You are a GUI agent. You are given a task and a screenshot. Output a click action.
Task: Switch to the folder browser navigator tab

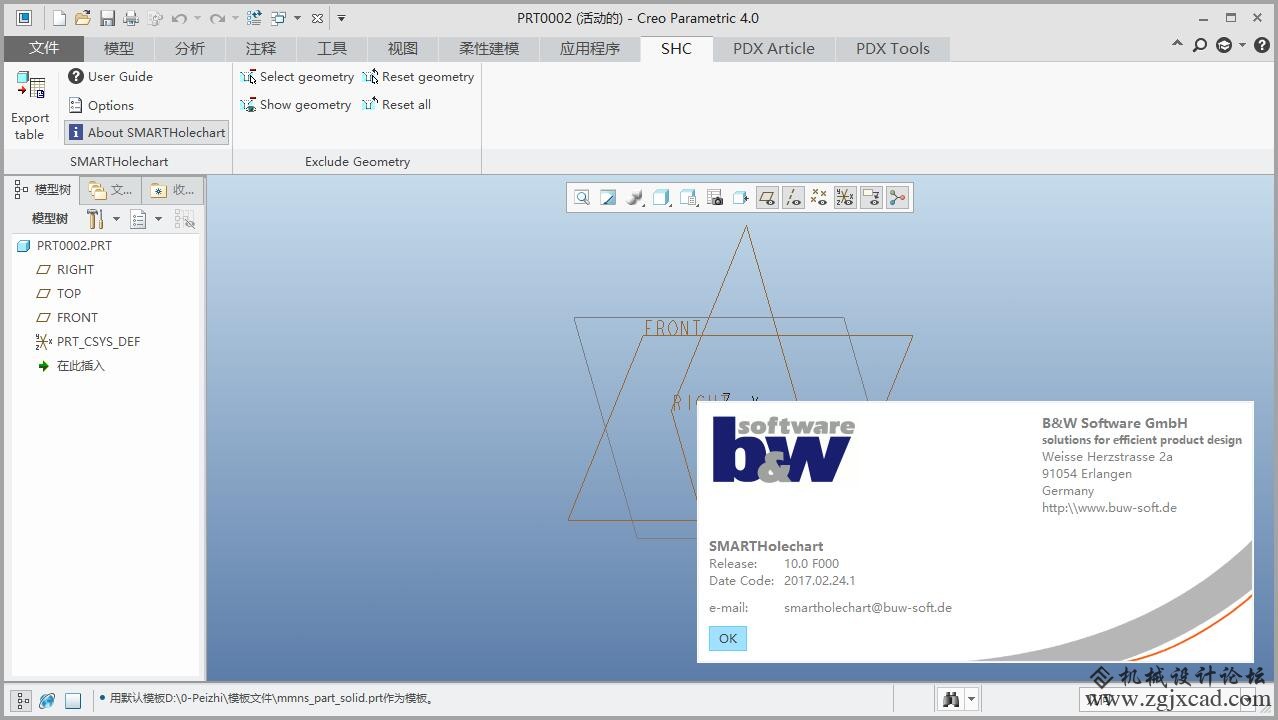coord(110,190)
